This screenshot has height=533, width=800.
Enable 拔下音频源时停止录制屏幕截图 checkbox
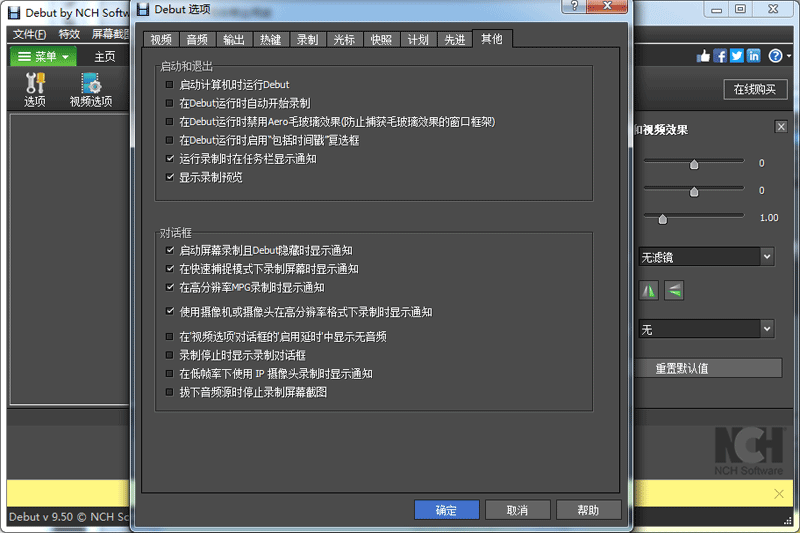pyautogui.click(x=170, y=392)
